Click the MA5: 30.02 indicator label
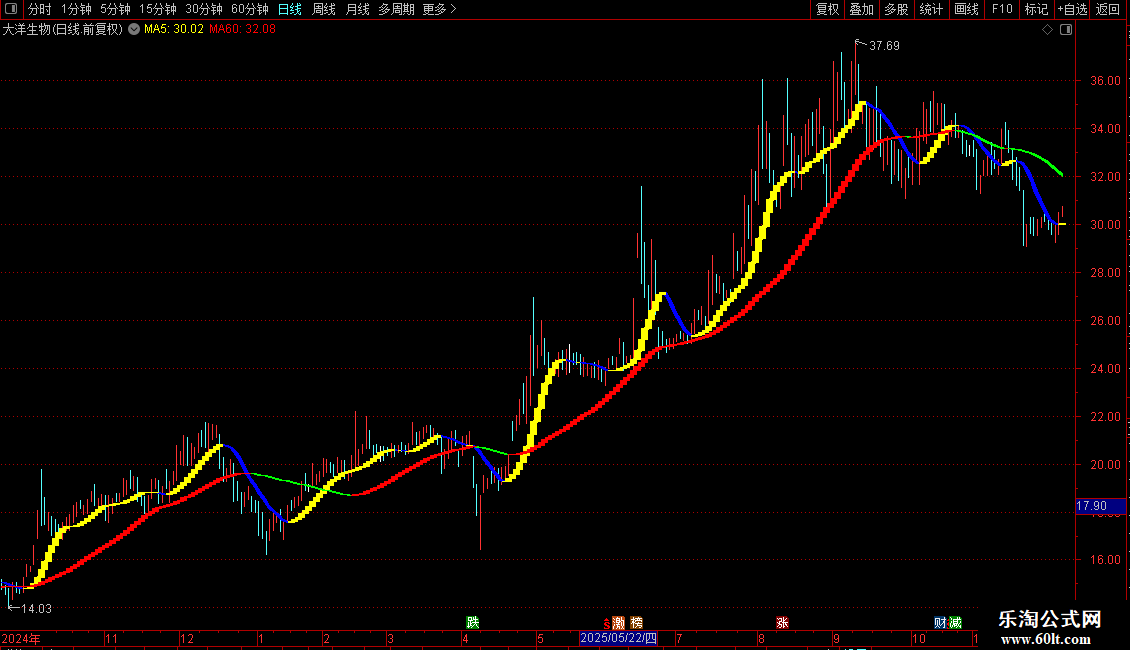 click(x=174, y=29)
